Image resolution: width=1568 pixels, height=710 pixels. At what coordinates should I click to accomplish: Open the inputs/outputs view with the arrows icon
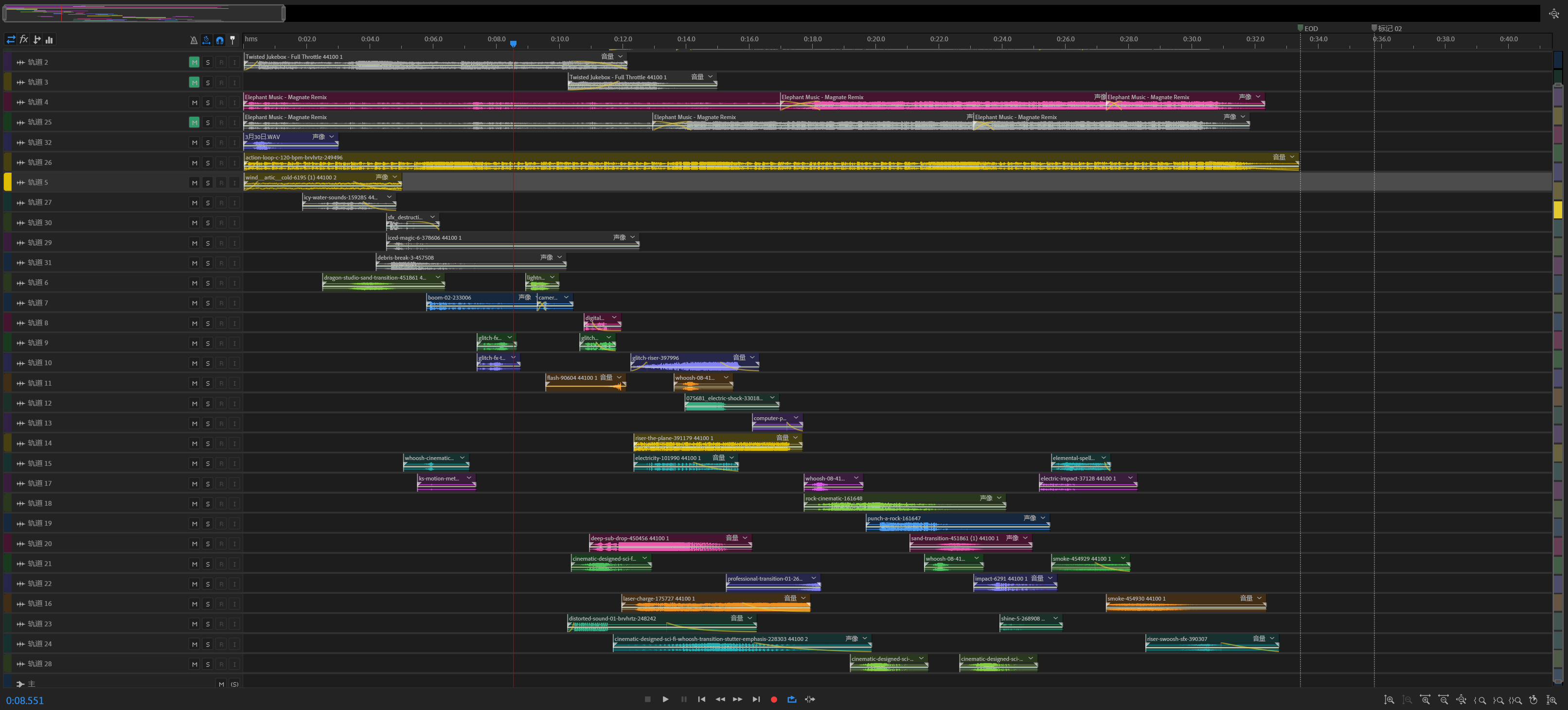coord(10,39)
